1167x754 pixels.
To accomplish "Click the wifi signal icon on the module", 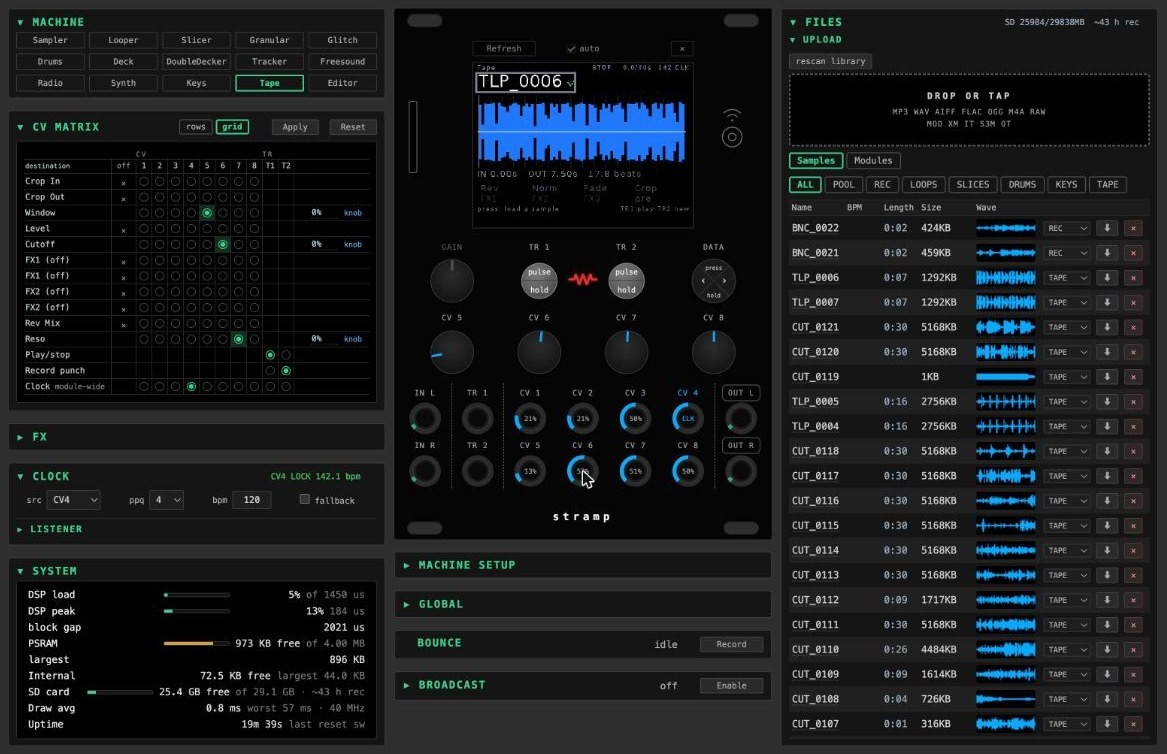I will (x=732, y=115).
